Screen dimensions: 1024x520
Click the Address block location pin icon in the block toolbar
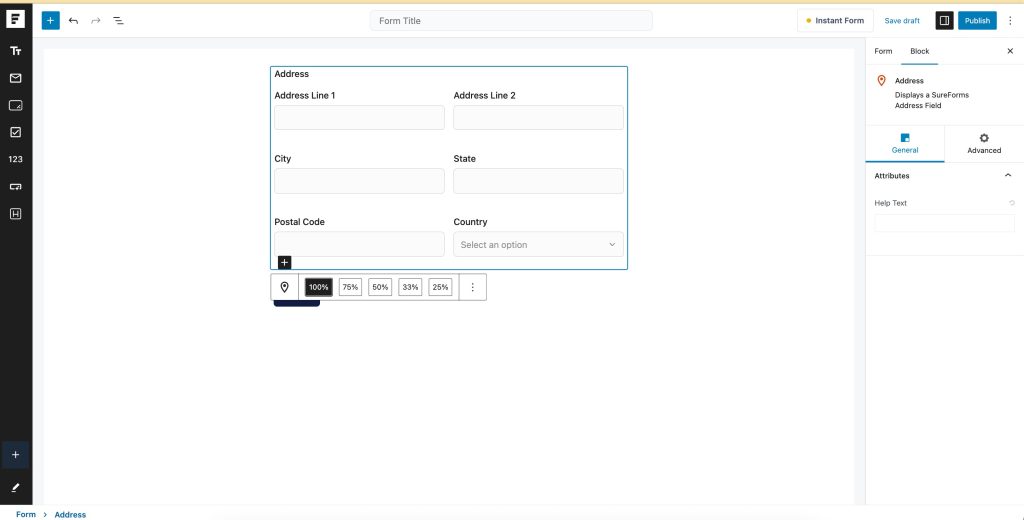[x=284, y=287]
